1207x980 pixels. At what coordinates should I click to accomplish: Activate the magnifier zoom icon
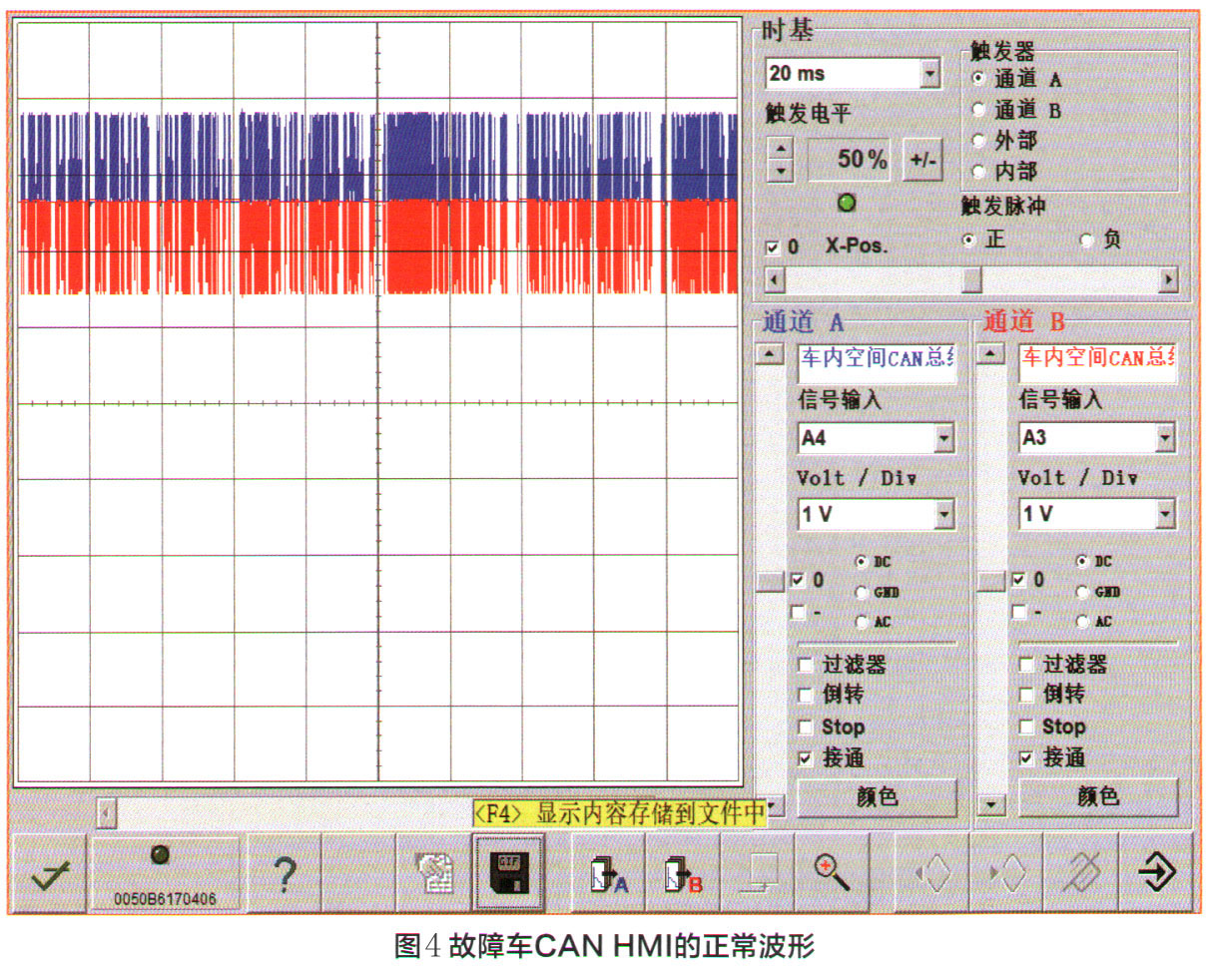click(832, 874)
